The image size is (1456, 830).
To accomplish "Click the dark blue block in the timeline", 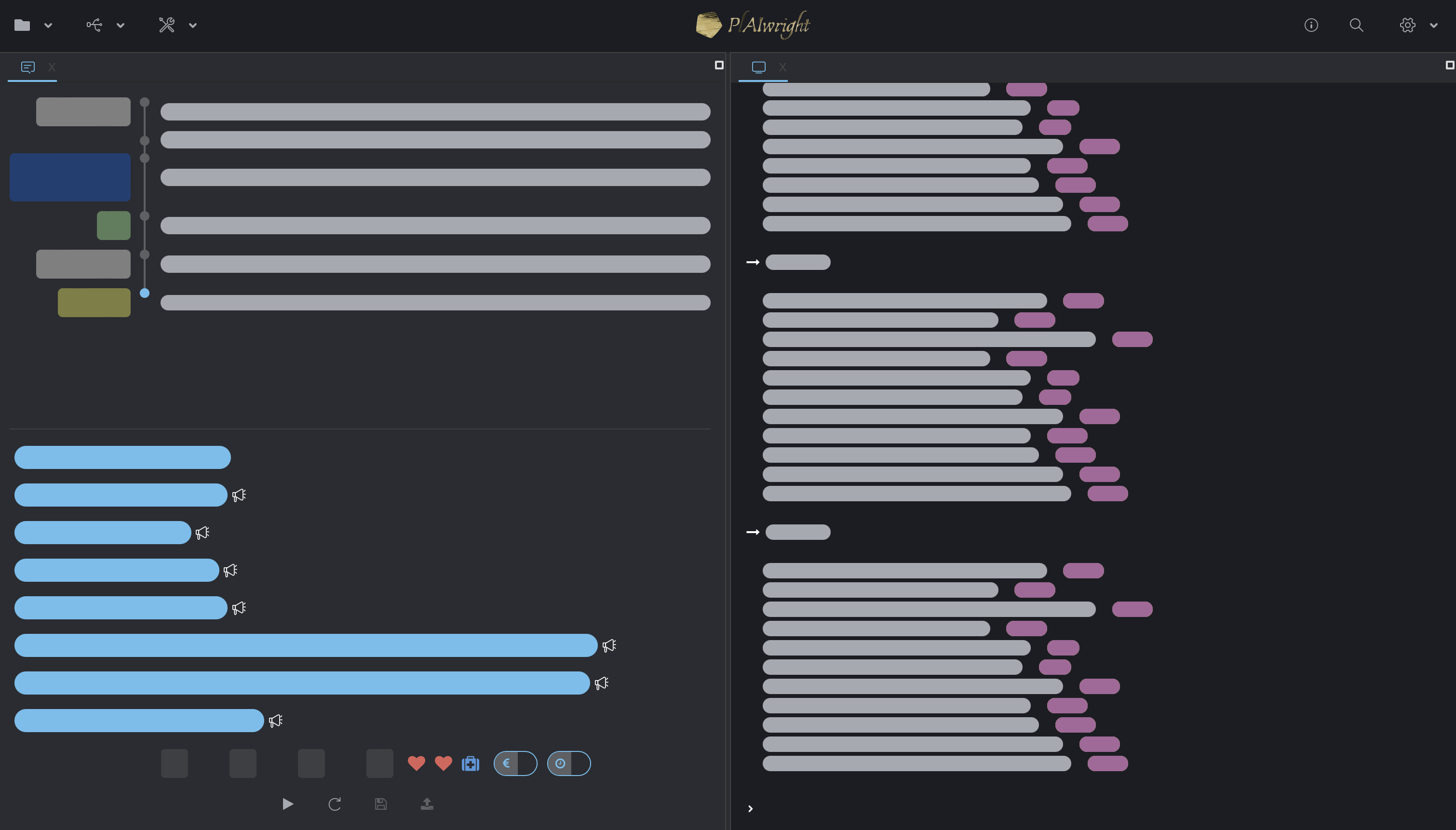I will coord(70,177).
